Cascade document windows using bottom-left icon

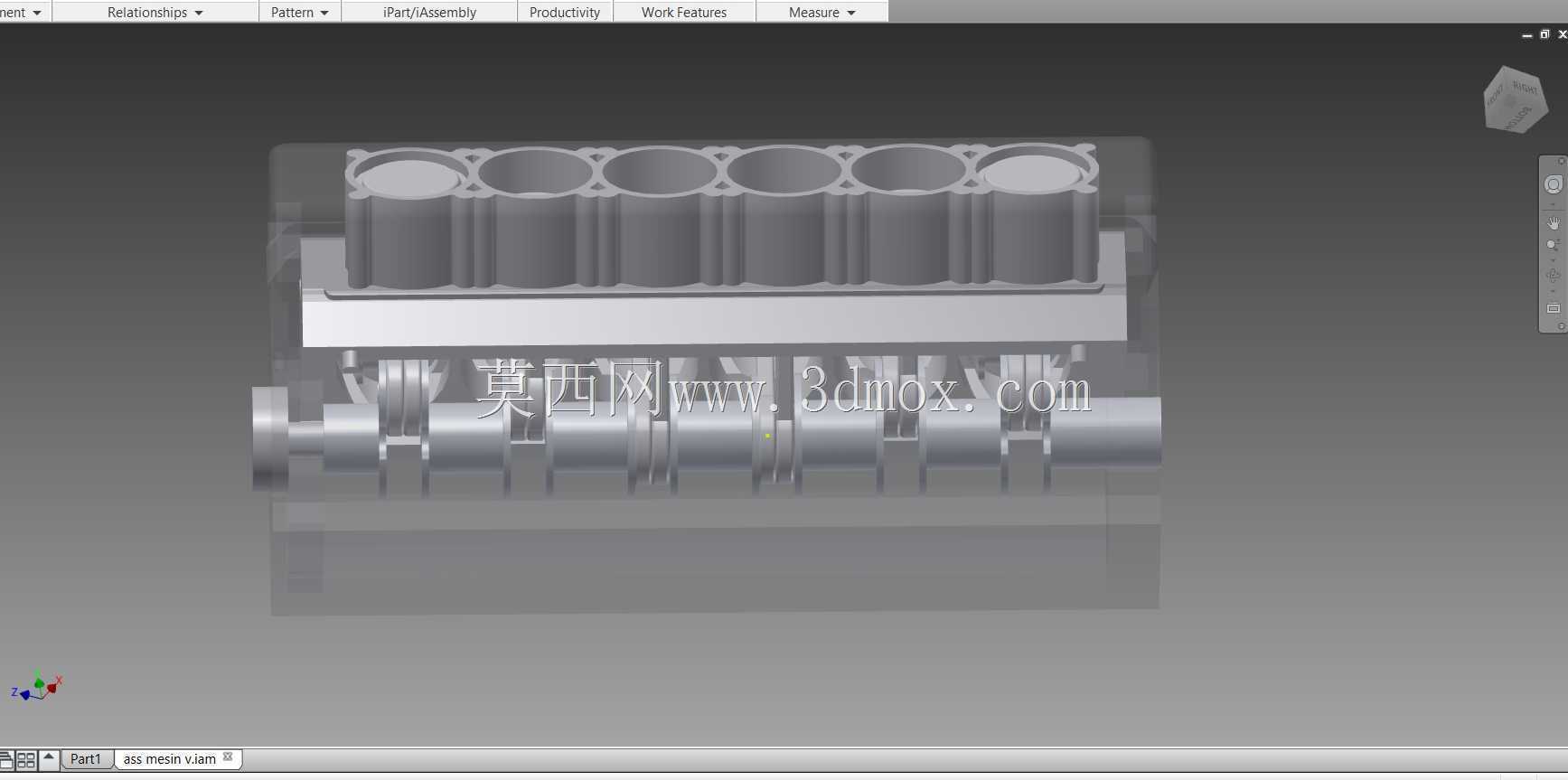tap(6, 760)
